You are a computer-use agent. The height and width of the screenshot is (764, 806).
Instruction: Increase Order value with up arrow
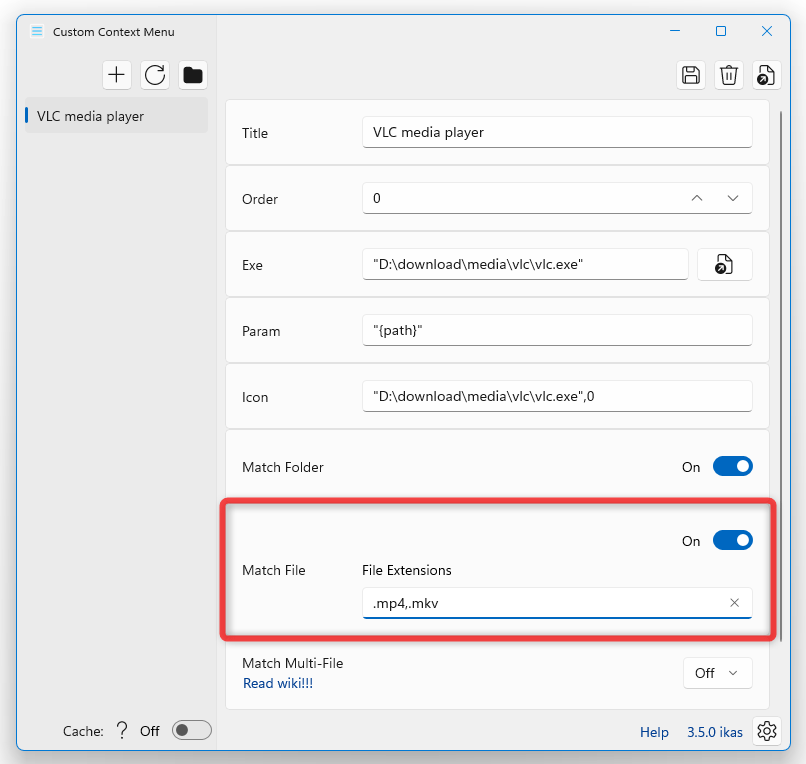pyautogui.click(x=697, y=198)
